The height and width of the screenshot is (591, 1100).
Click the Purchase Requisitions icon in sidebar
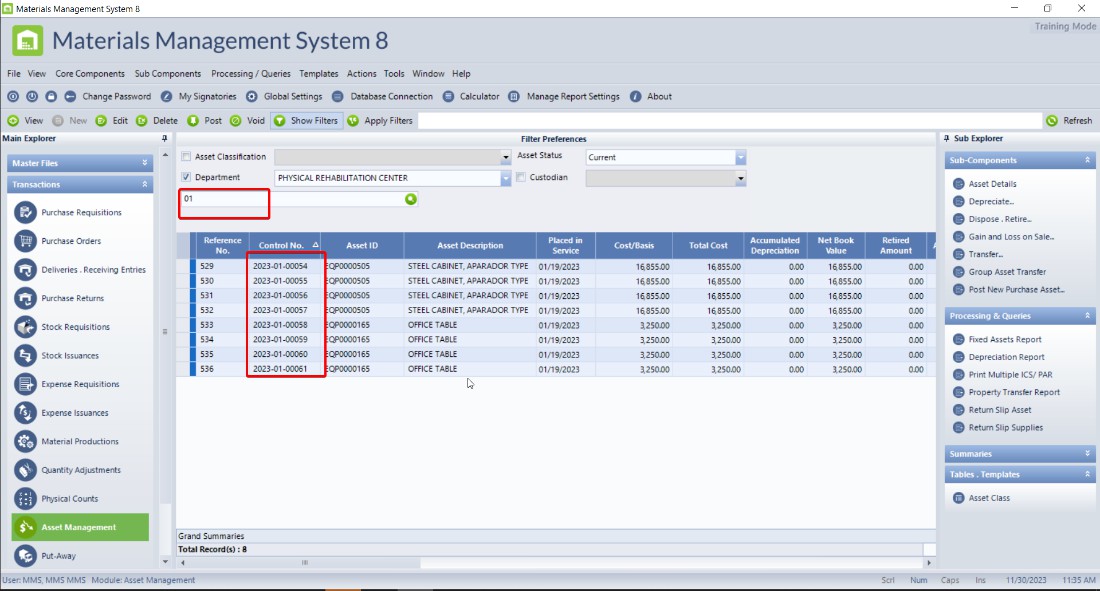click(25, 212)
